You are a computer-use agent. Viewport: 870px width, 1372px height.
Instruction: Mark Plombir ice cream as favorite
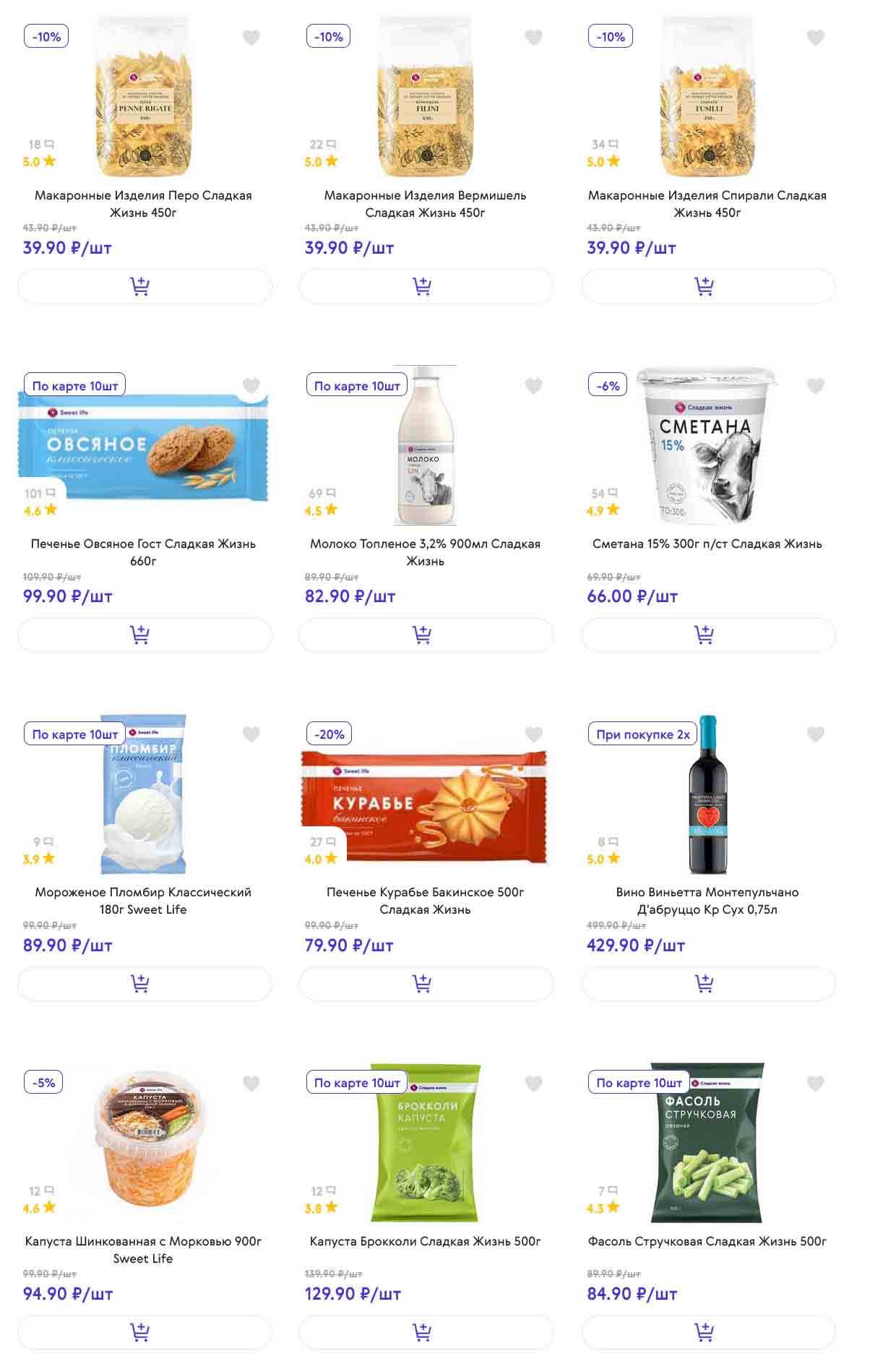point(251,734)
